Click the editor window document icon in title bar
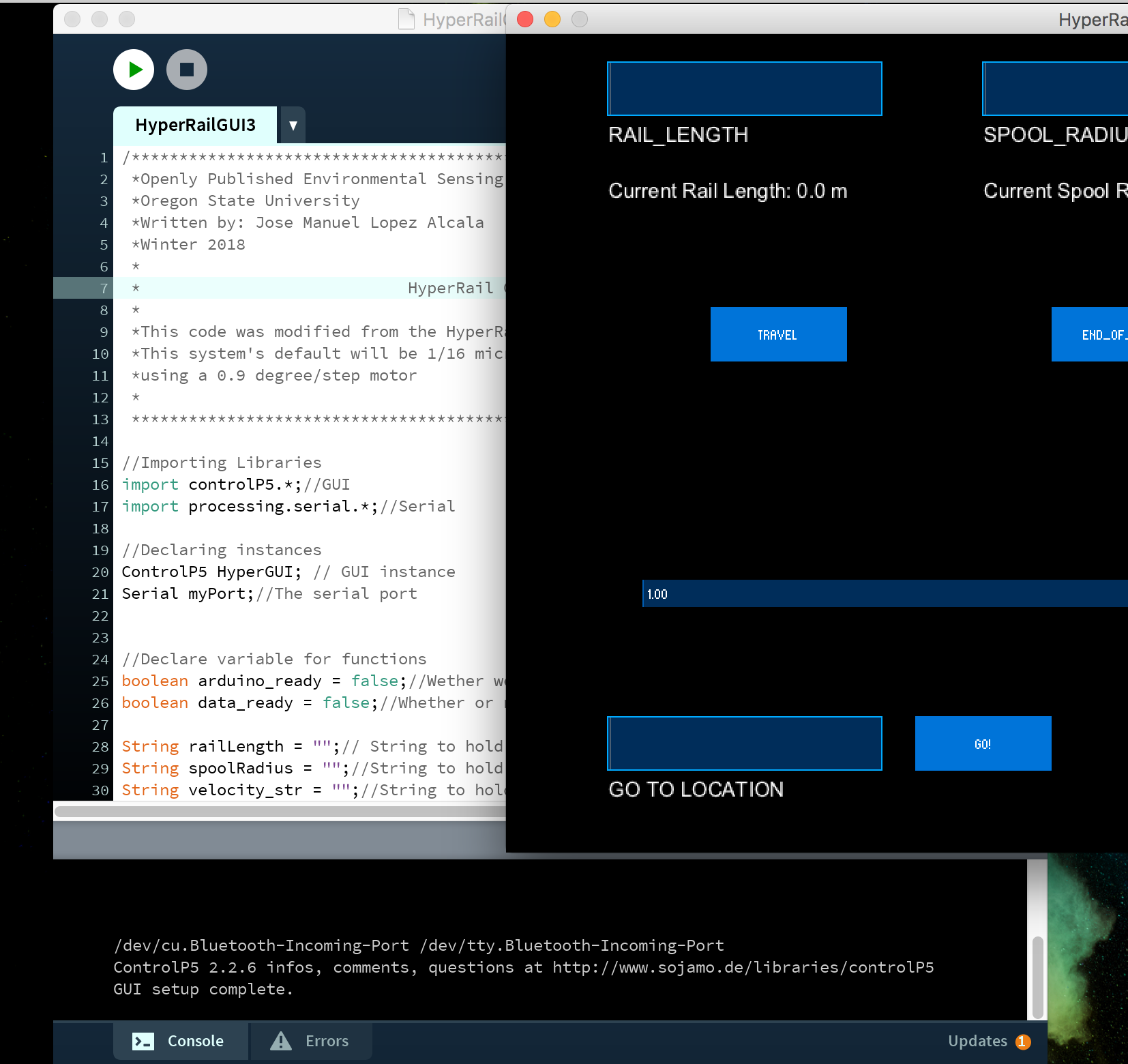1128x1064 pixels. [x=406, y=19]
